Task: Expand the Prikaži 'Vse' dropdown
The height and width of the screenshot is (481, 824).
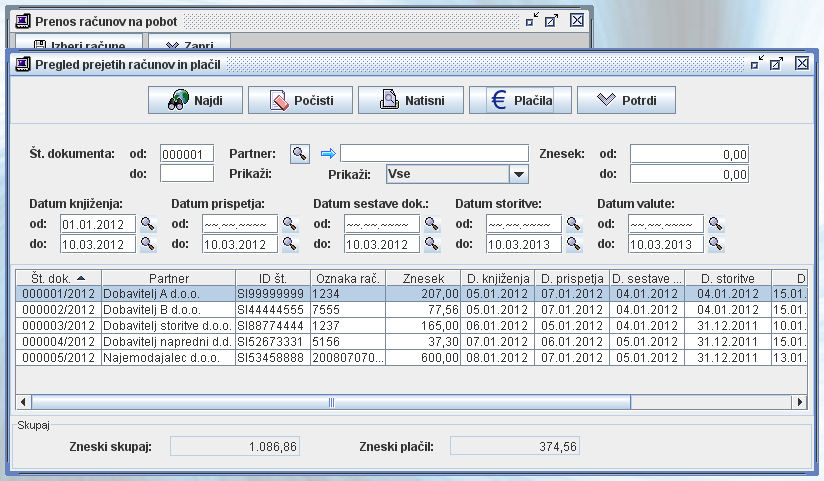Action: (517, 174)
